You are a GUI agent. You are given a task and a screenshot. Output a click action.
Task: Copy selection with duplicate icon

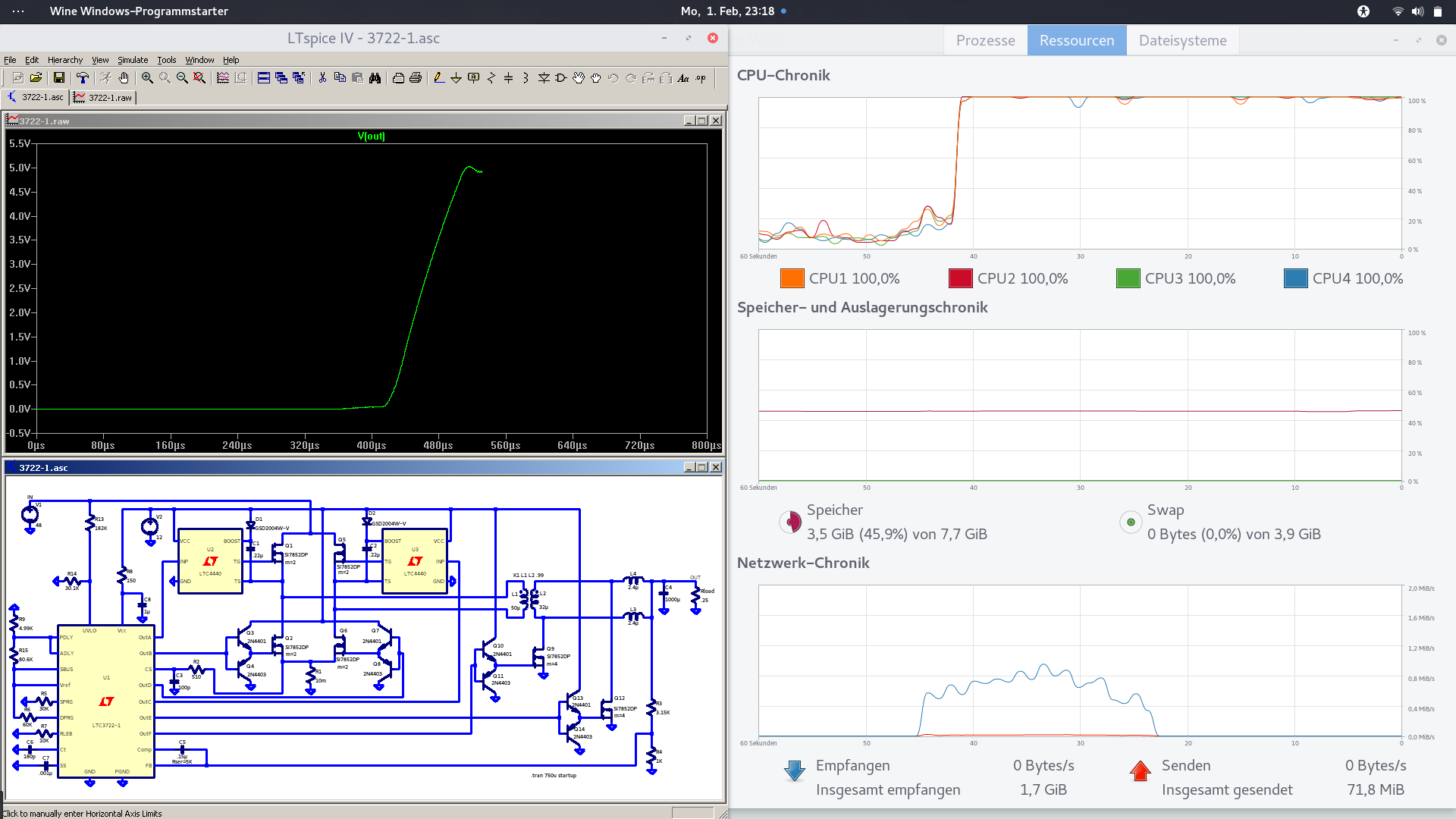[340, 78]
